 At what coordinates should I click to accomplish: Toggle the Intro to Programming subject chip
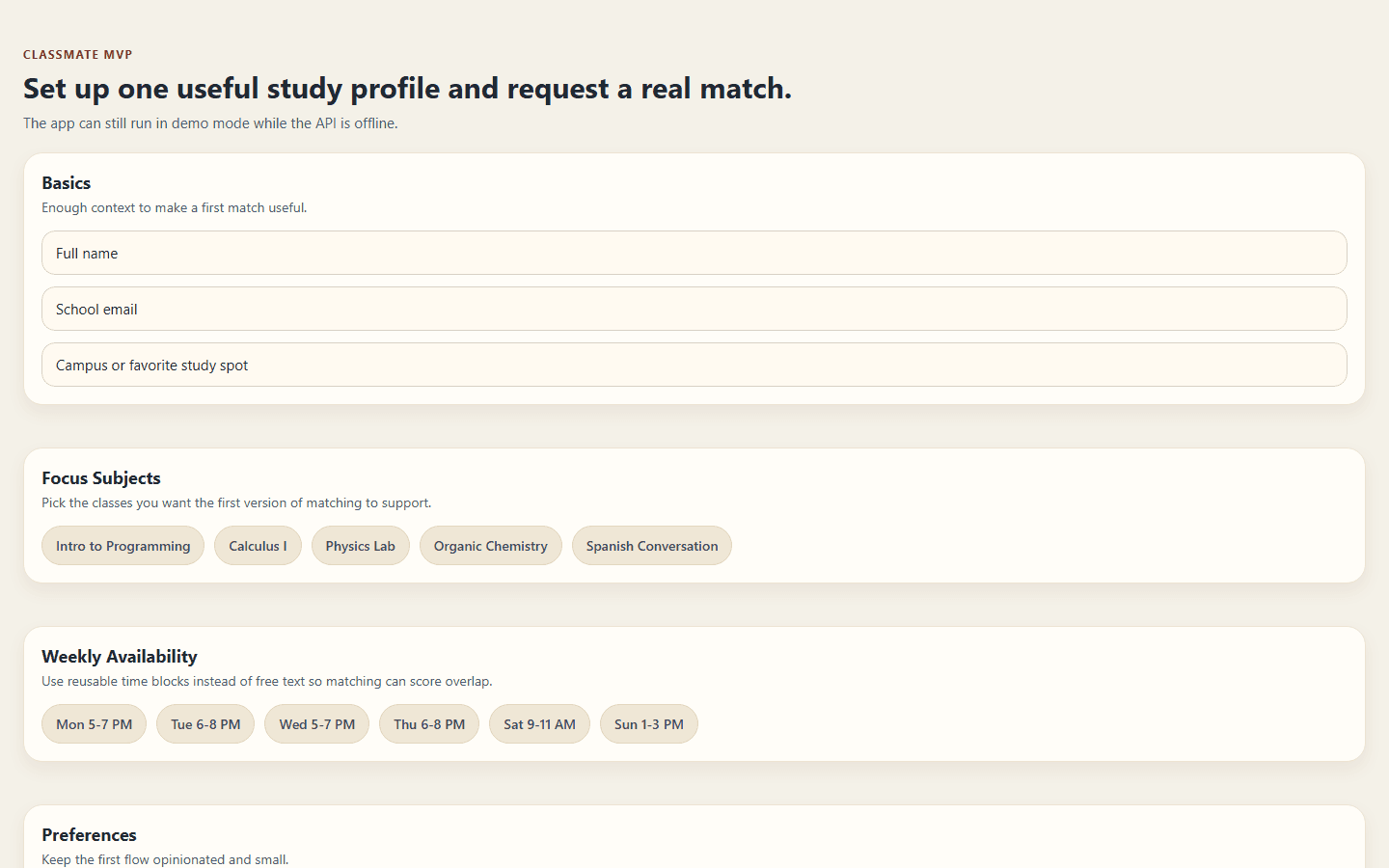point(123,546)
